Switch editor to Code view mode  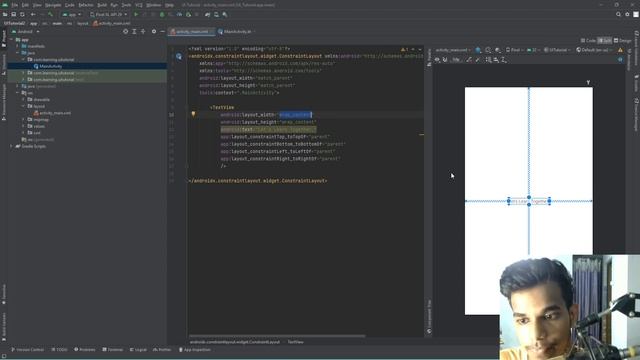(588, 40)
